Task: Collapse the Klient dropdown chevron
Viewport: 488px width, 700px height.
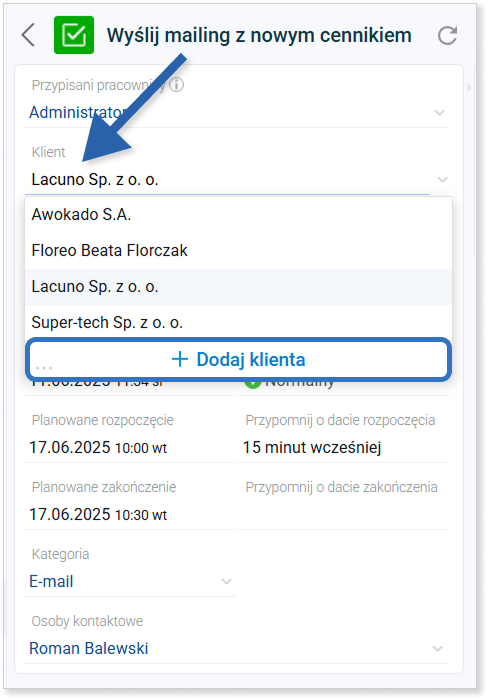Action: (x=442, y=179)
